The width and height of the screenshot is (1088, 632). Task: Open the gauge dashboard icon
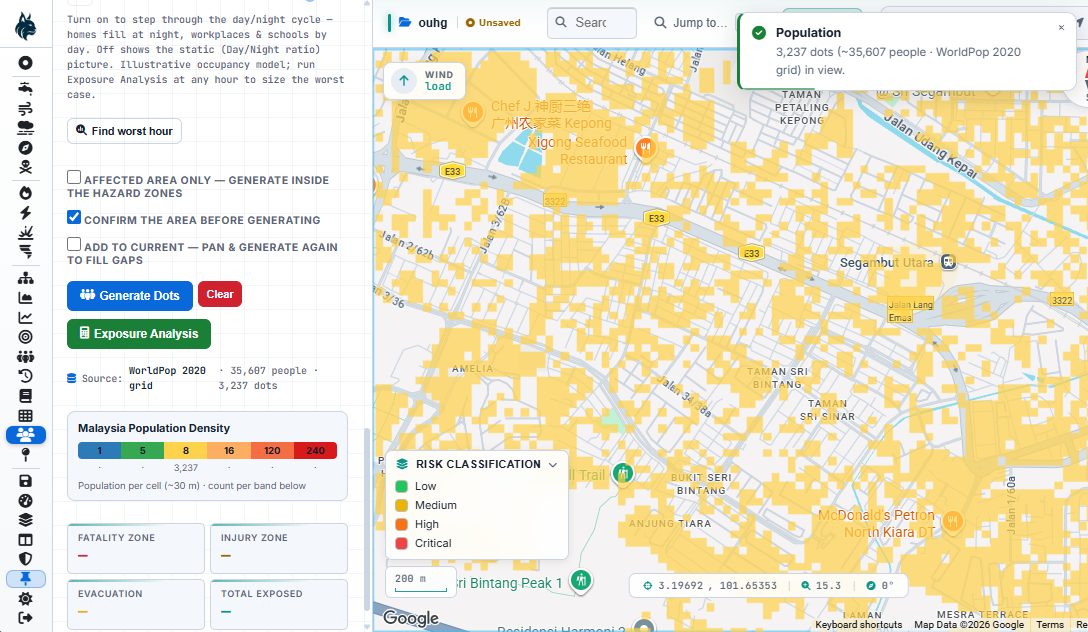26,500
